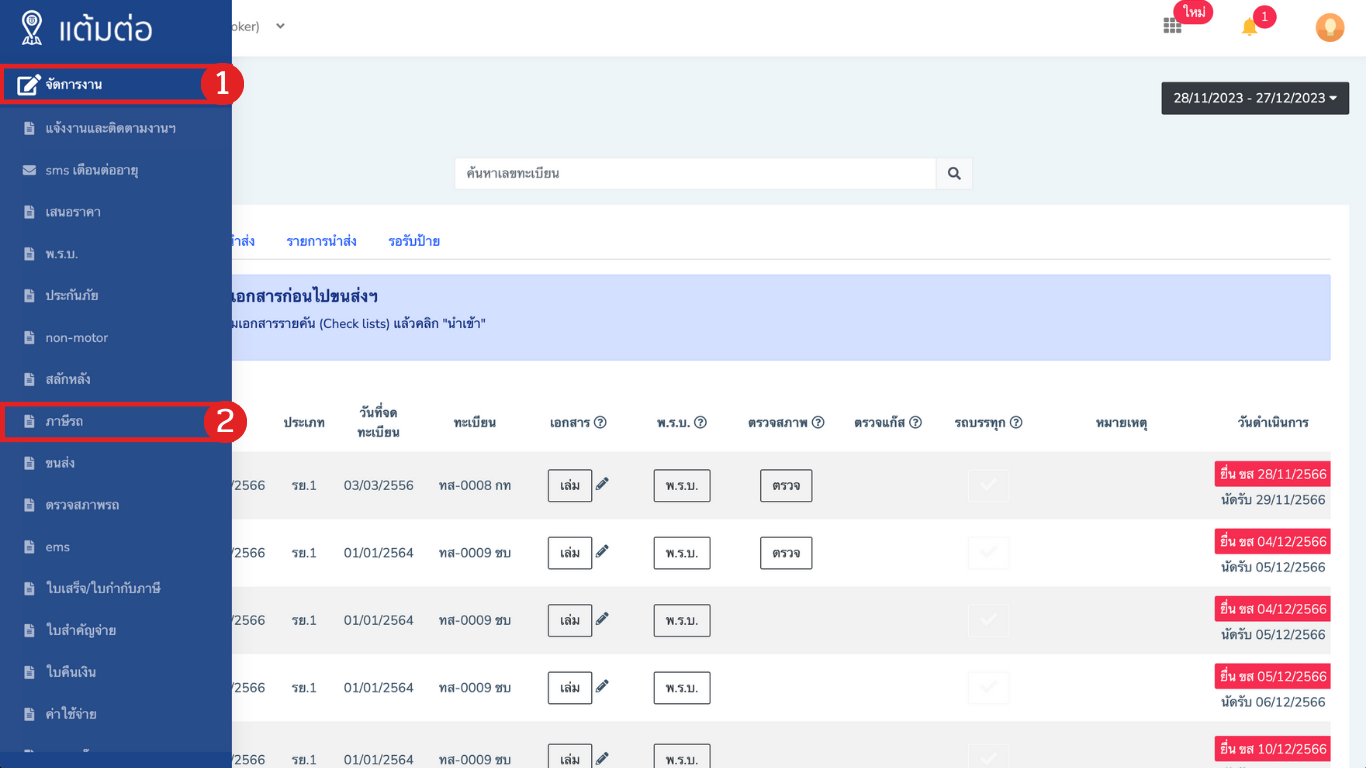Click the ทะเบียน column header
1366x768 pixels.
[474, 422]
